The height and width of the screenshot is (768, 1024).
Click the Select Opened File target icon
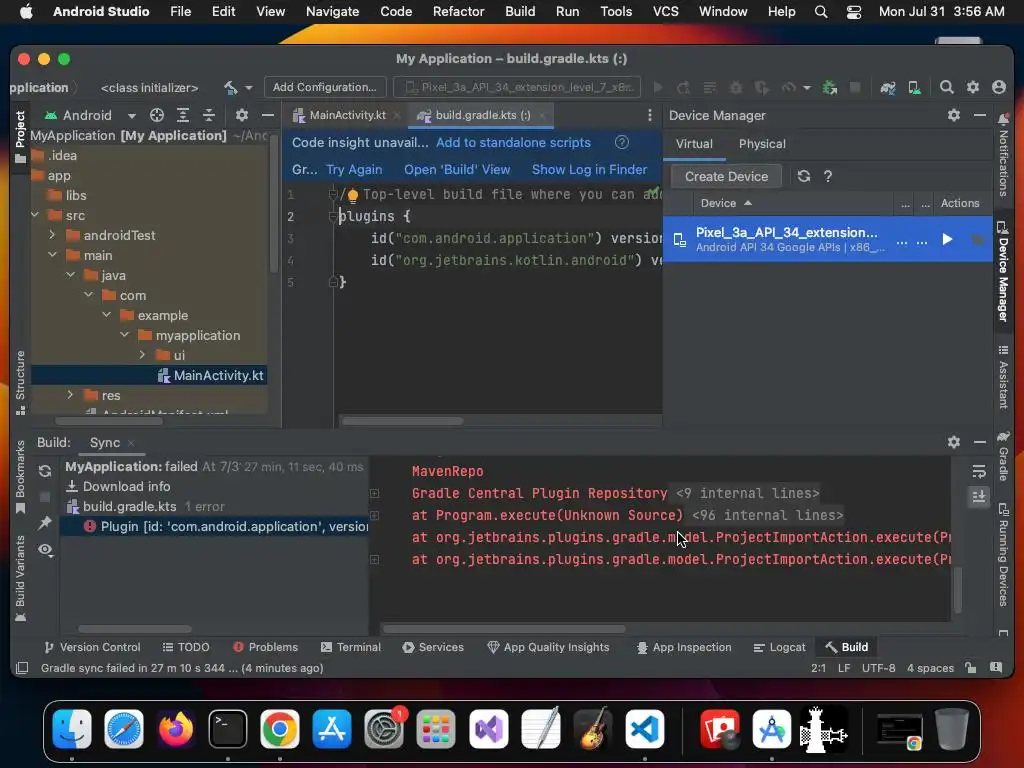pos(157,116)
